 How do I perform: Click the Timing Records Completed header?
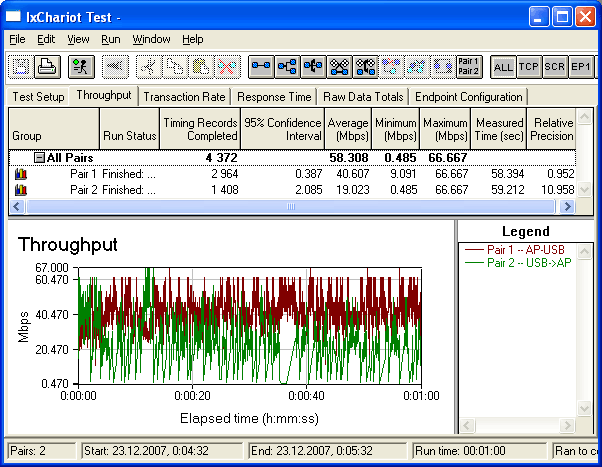coord(200,129)
